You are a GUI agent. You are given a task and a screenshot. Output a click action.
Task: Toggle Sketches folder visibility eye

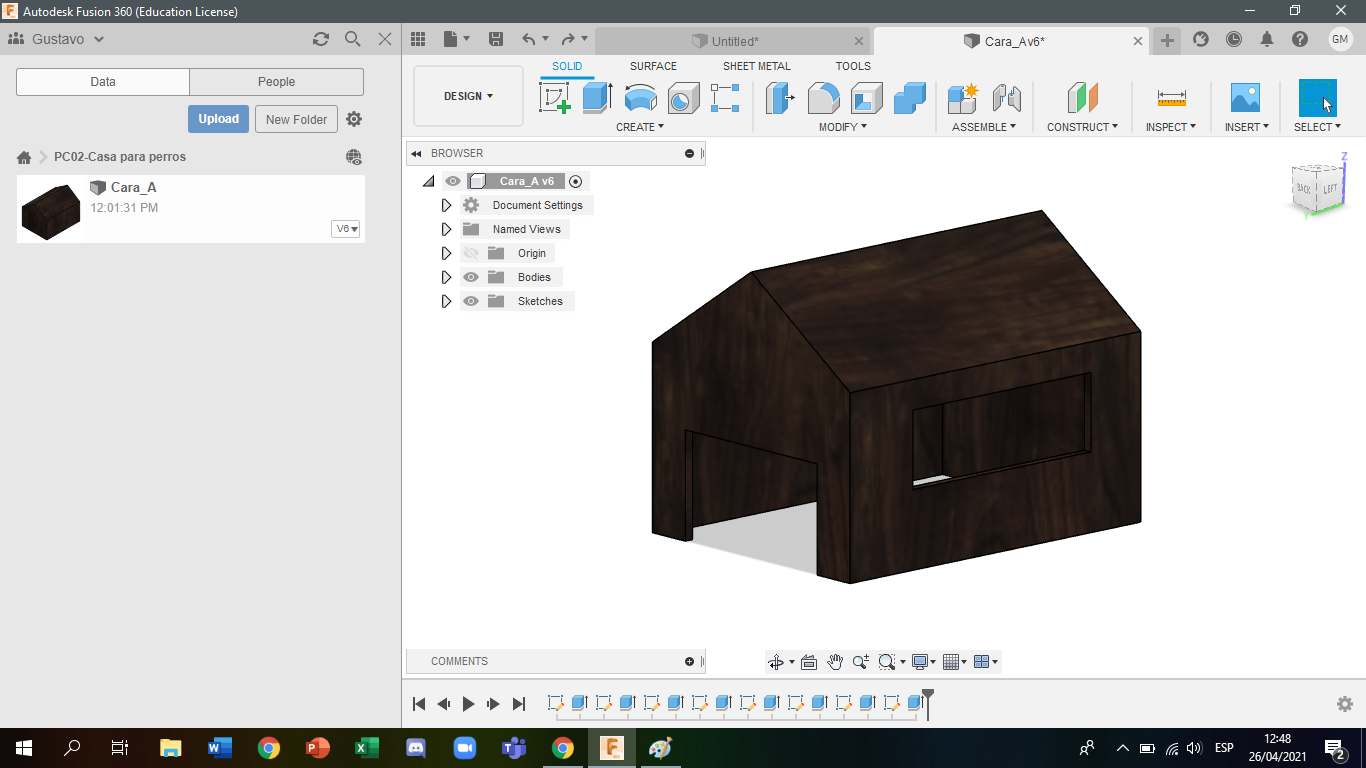tap(471, 301)
